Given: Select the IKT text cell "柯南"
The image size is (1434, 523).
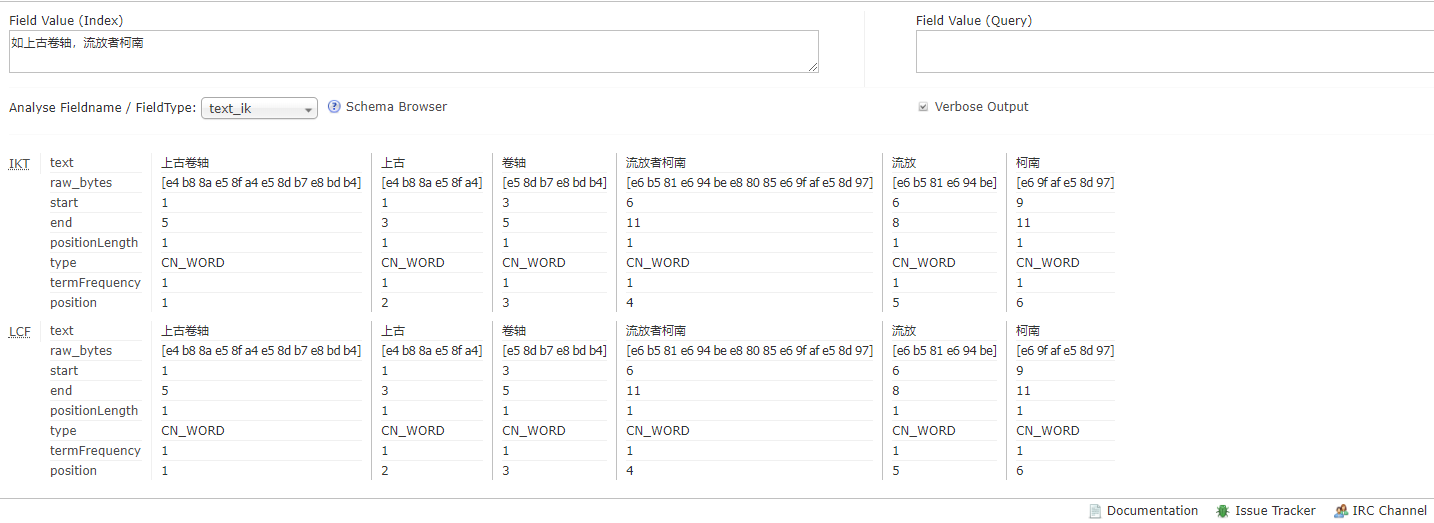Looking at the screenshot, I should click(x=1028, y=163).
